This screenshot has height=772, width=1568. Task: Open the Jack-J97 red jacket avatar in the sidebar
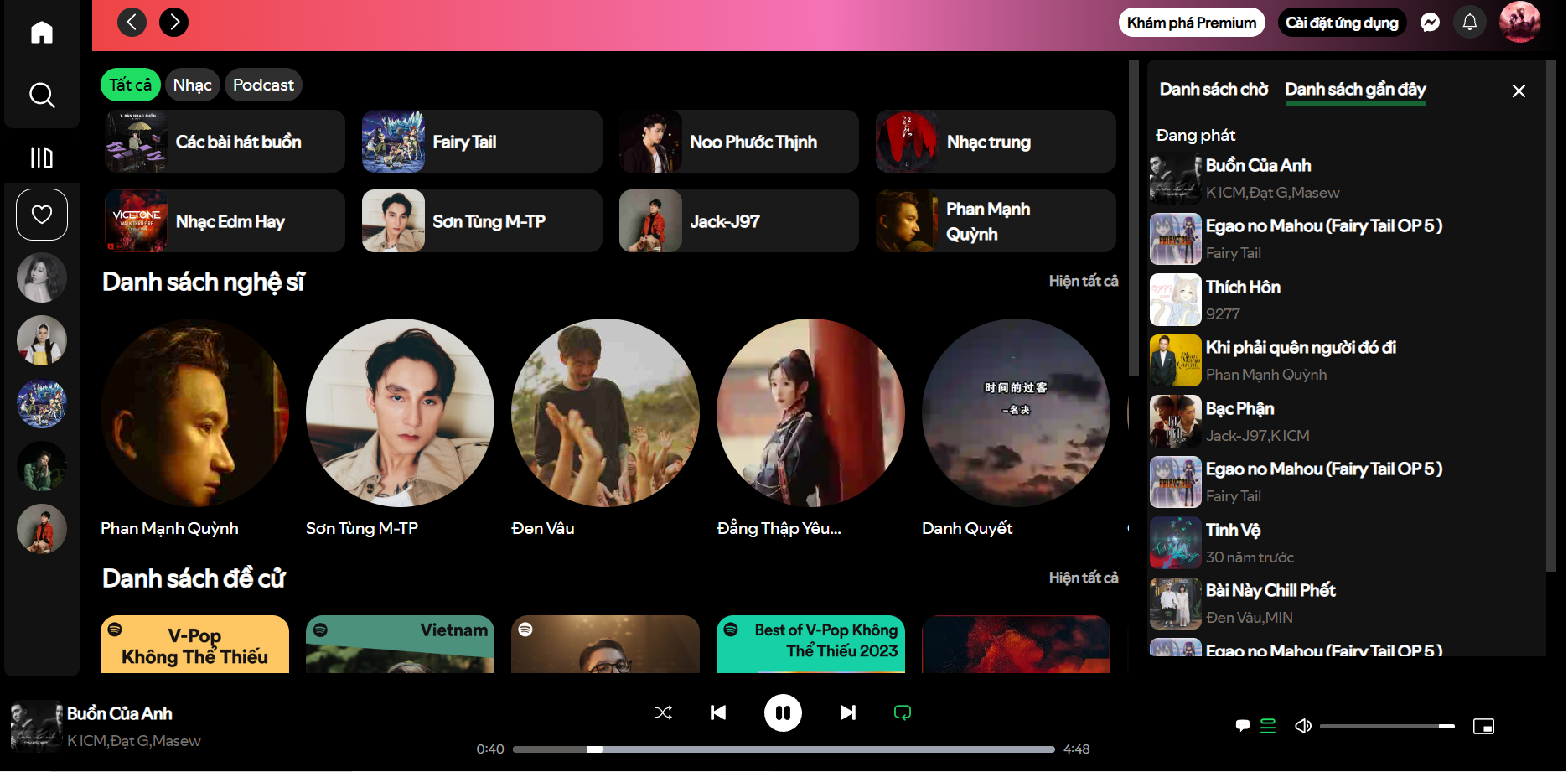point(42,529)
